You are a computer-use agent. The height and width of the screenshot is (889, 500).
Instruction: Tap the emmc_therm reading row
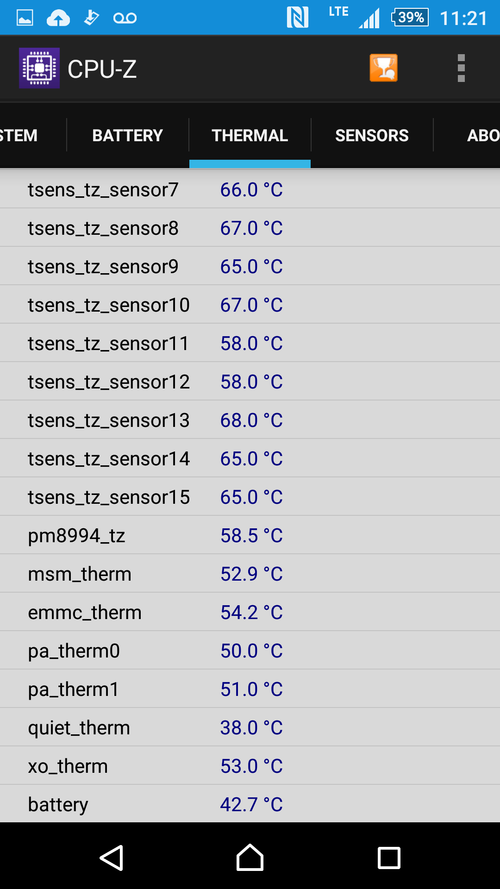pos(250,612)
